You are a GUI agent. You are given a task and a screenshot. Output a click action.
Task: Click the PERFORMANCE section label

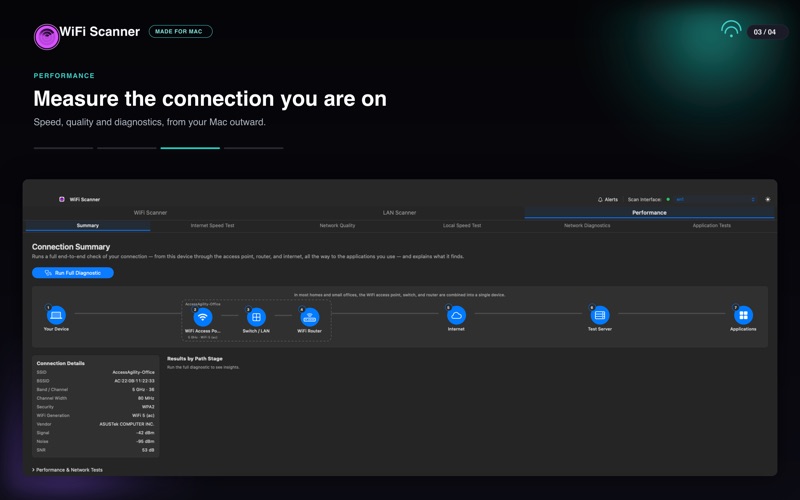[x=64, y=76]
